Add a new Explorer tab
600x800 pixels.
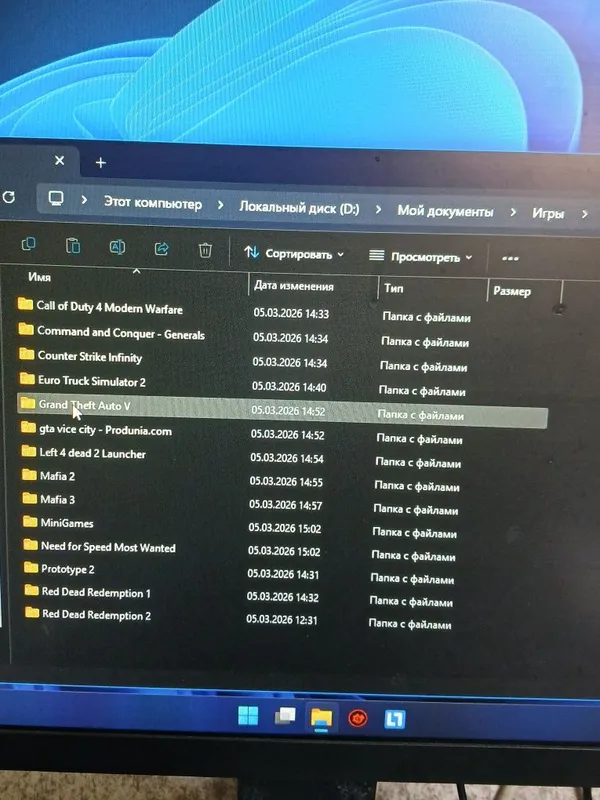pos(101,163)
